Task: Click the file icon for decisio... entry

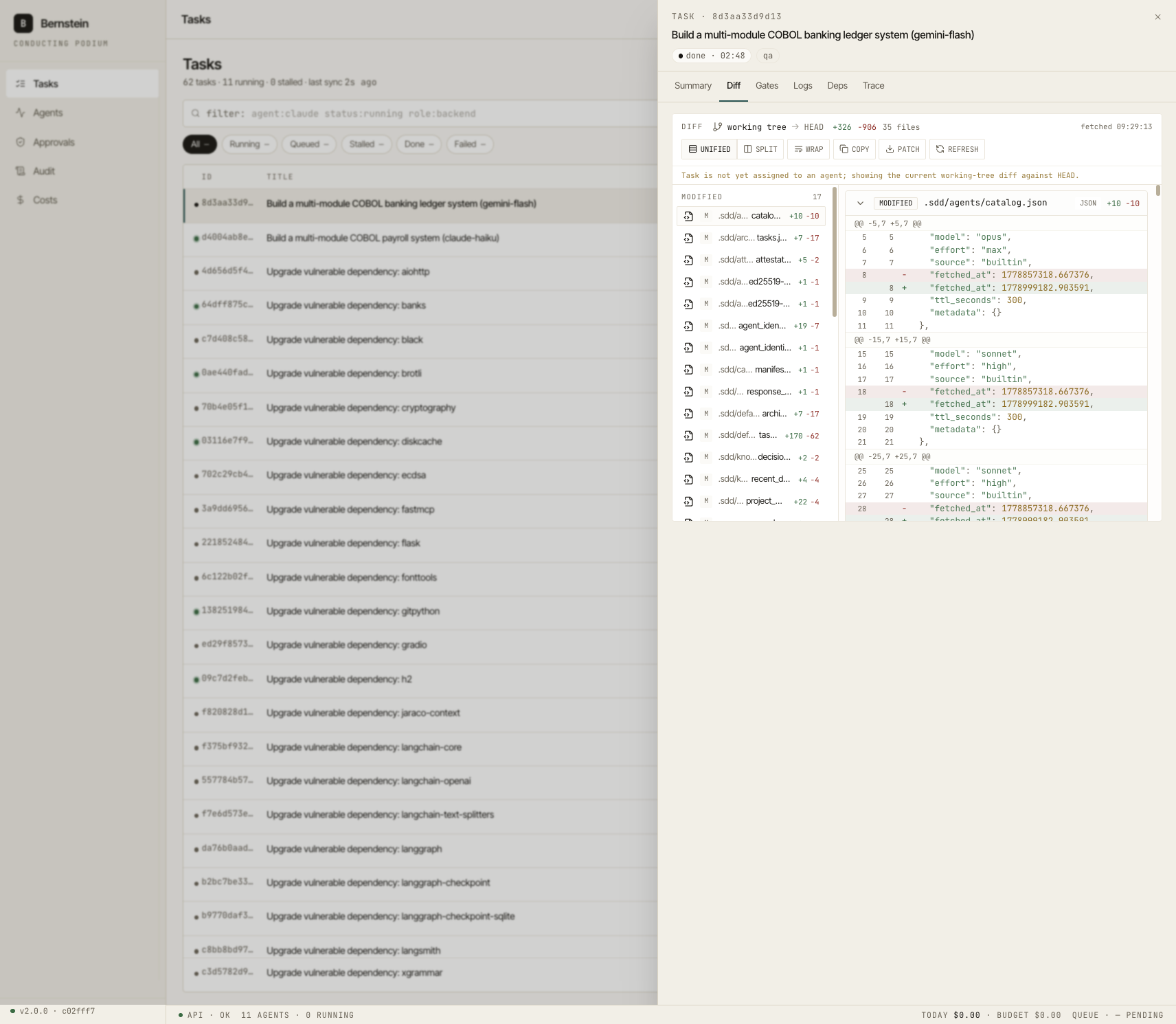Action: pyautogui.click(x=688, y=458)
